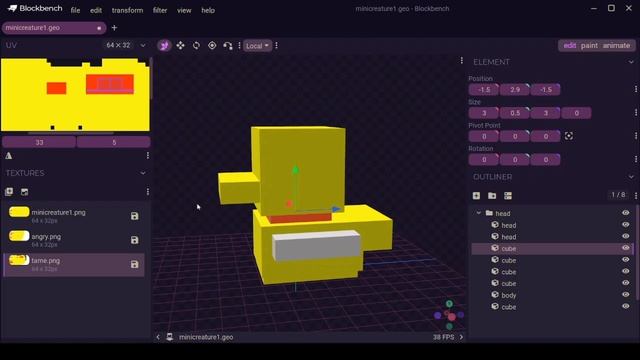Image resolution: width=640 pixels, height=360 pixels.
Task: Edit the Size inflate field 0
Action: tap(576, 113)
